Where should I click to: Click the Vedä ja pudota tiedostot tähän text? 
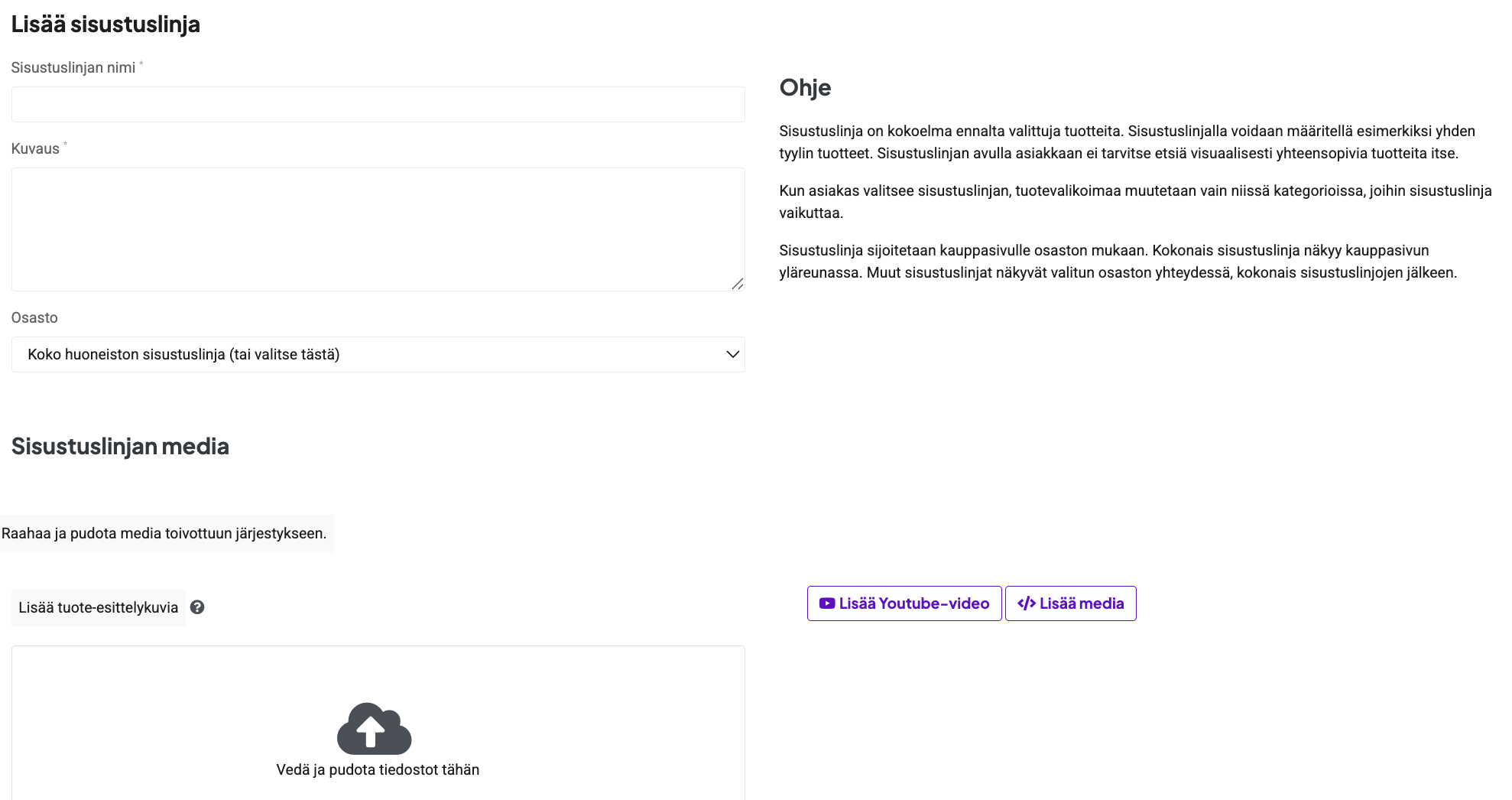(x=378, y=769)
